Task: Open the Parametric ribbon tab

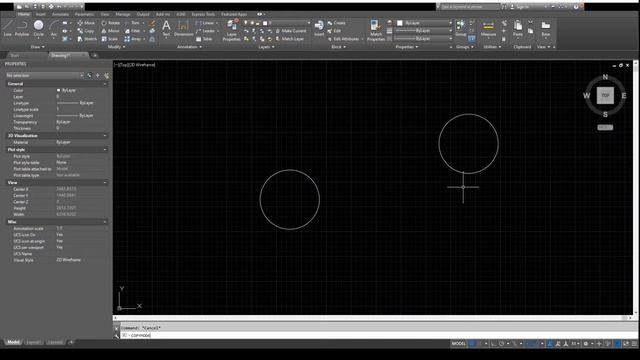Action: click(84, 14)
